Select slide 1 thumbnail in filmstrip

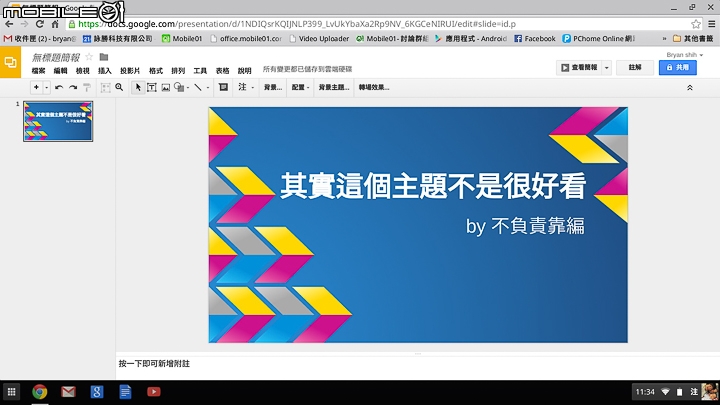(x=58, y=121)
